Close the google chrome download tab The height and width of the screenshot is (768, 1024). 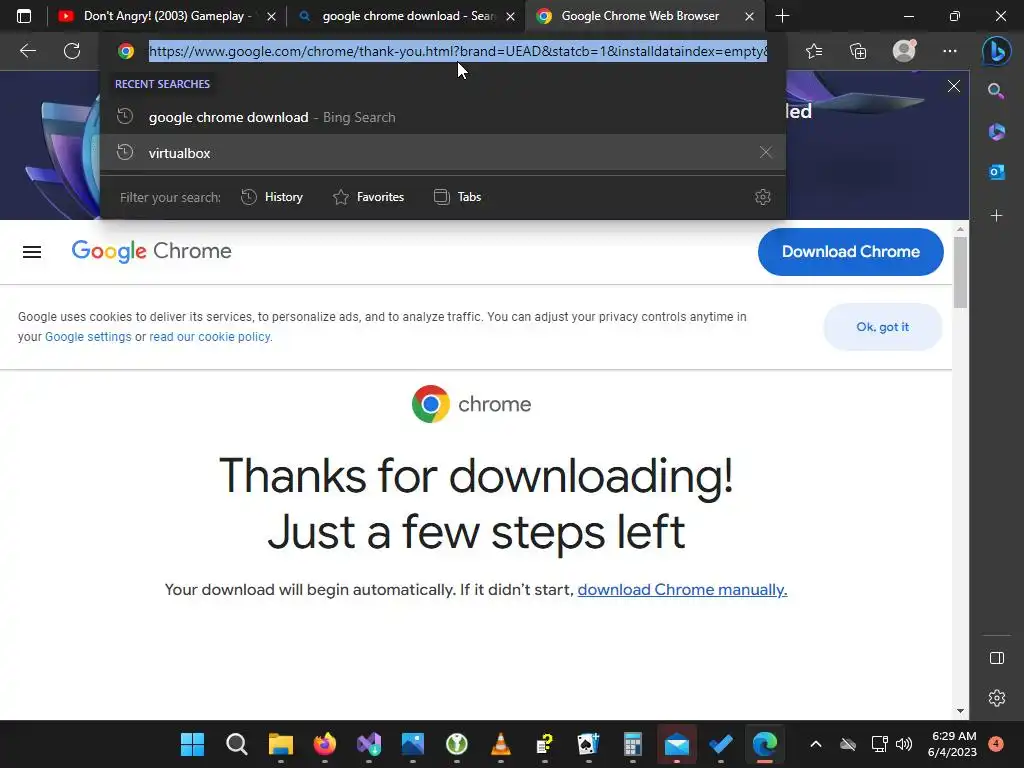click(x=511, y=16)
